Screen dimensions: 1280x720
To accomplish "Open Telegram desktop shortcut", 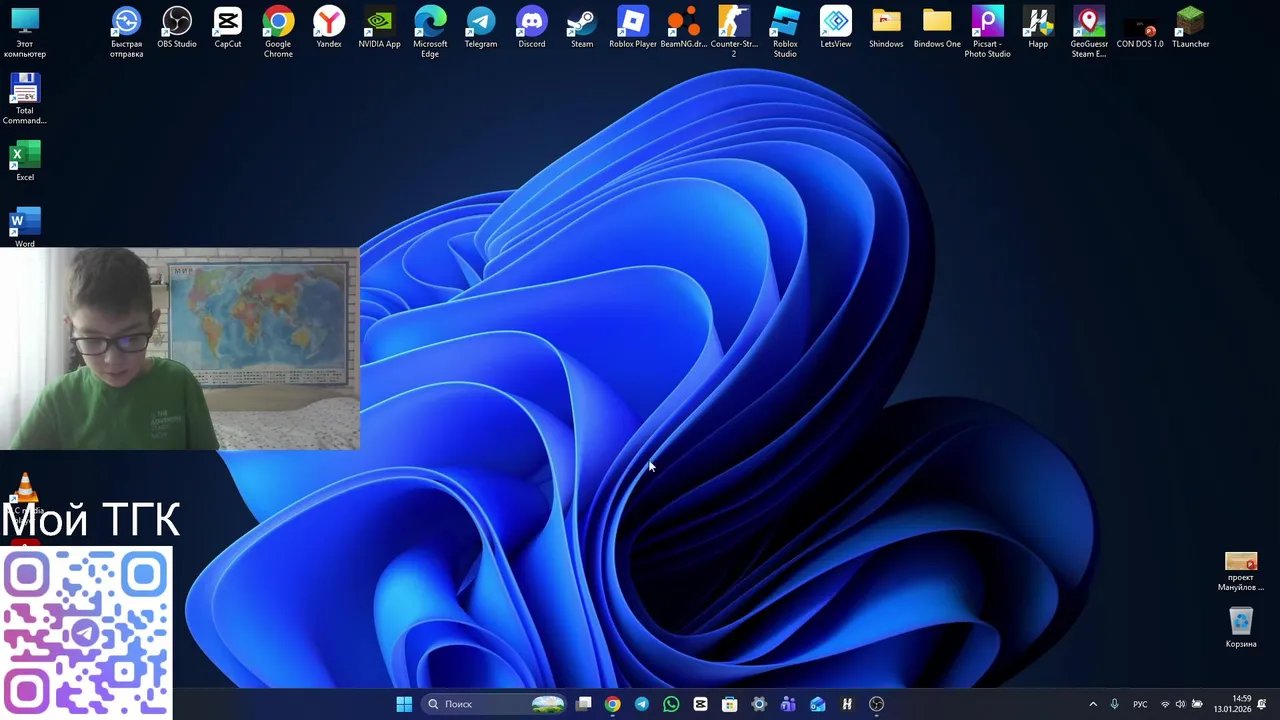I will pyautogui.click(x=481, y=28).
